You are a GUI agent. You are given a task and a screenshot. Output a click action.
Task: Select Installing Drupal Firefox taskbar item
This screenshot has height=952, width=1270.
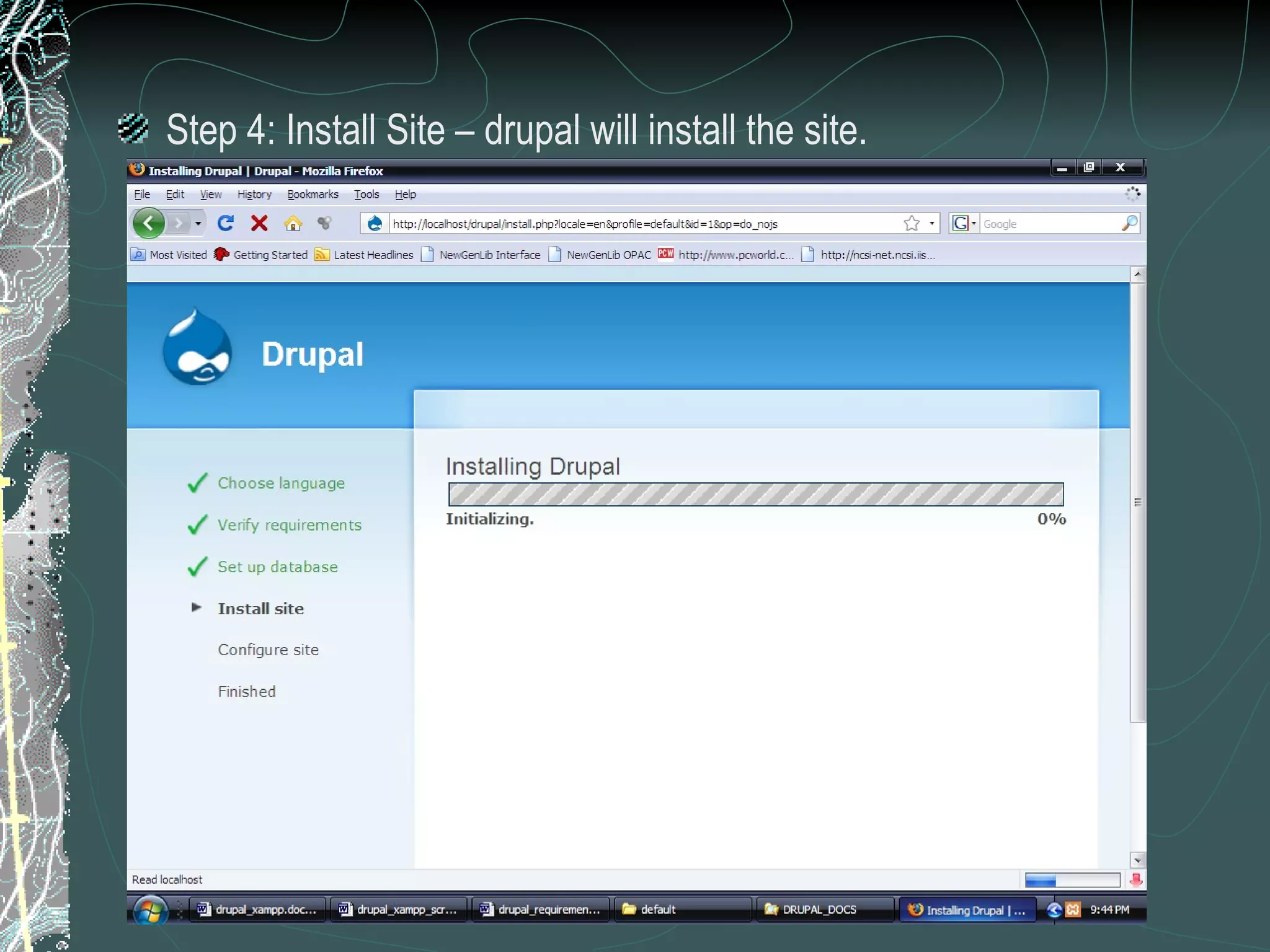967,910
